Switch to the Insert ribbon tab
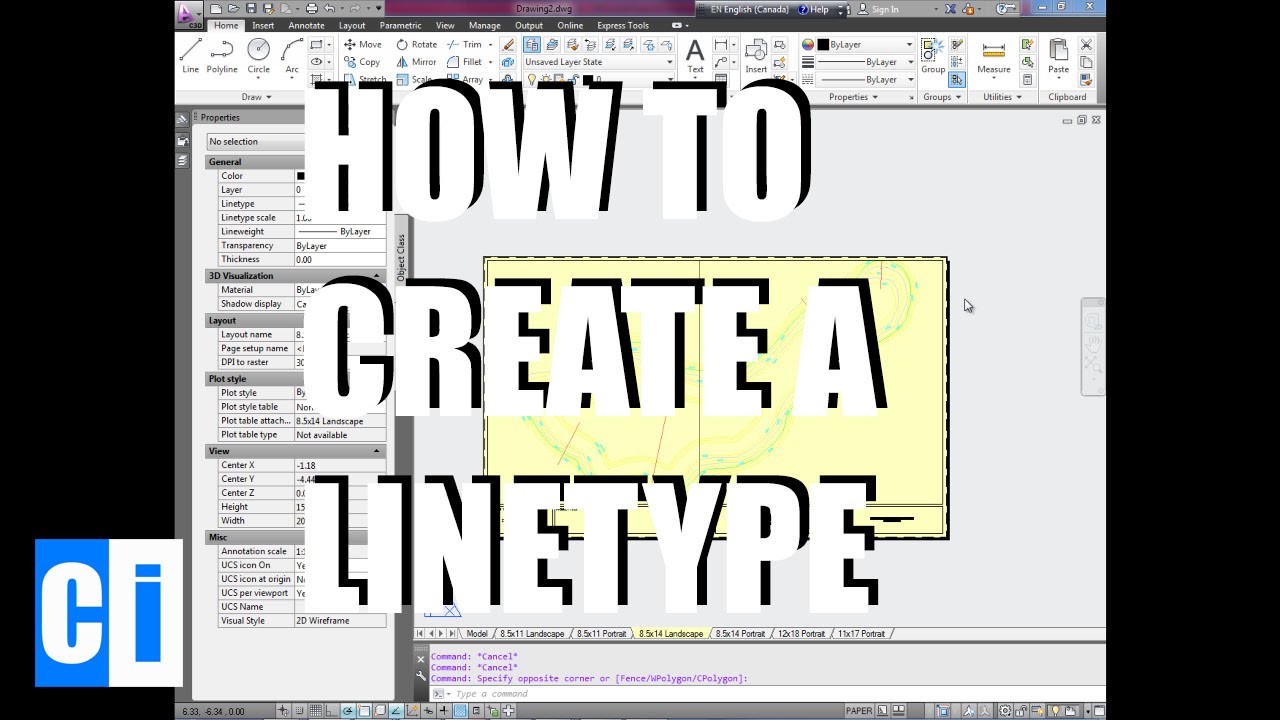This screenshot has width=1280, height=720. coord(263,25)
